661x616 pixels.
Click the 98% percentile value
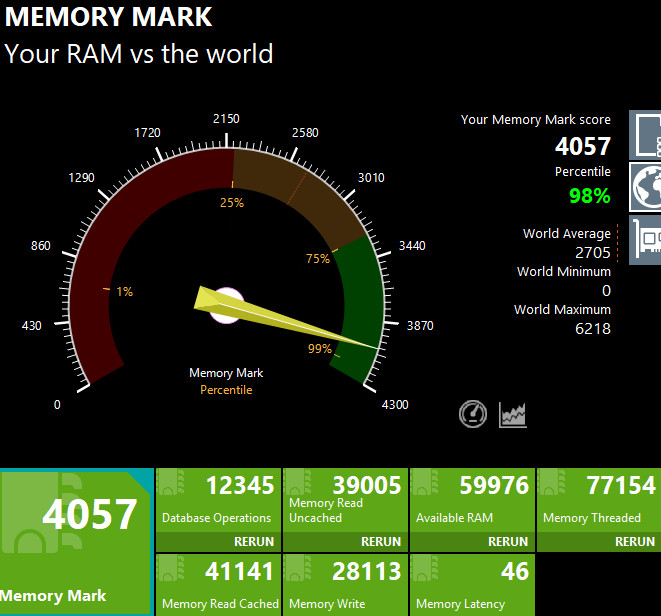589,196
